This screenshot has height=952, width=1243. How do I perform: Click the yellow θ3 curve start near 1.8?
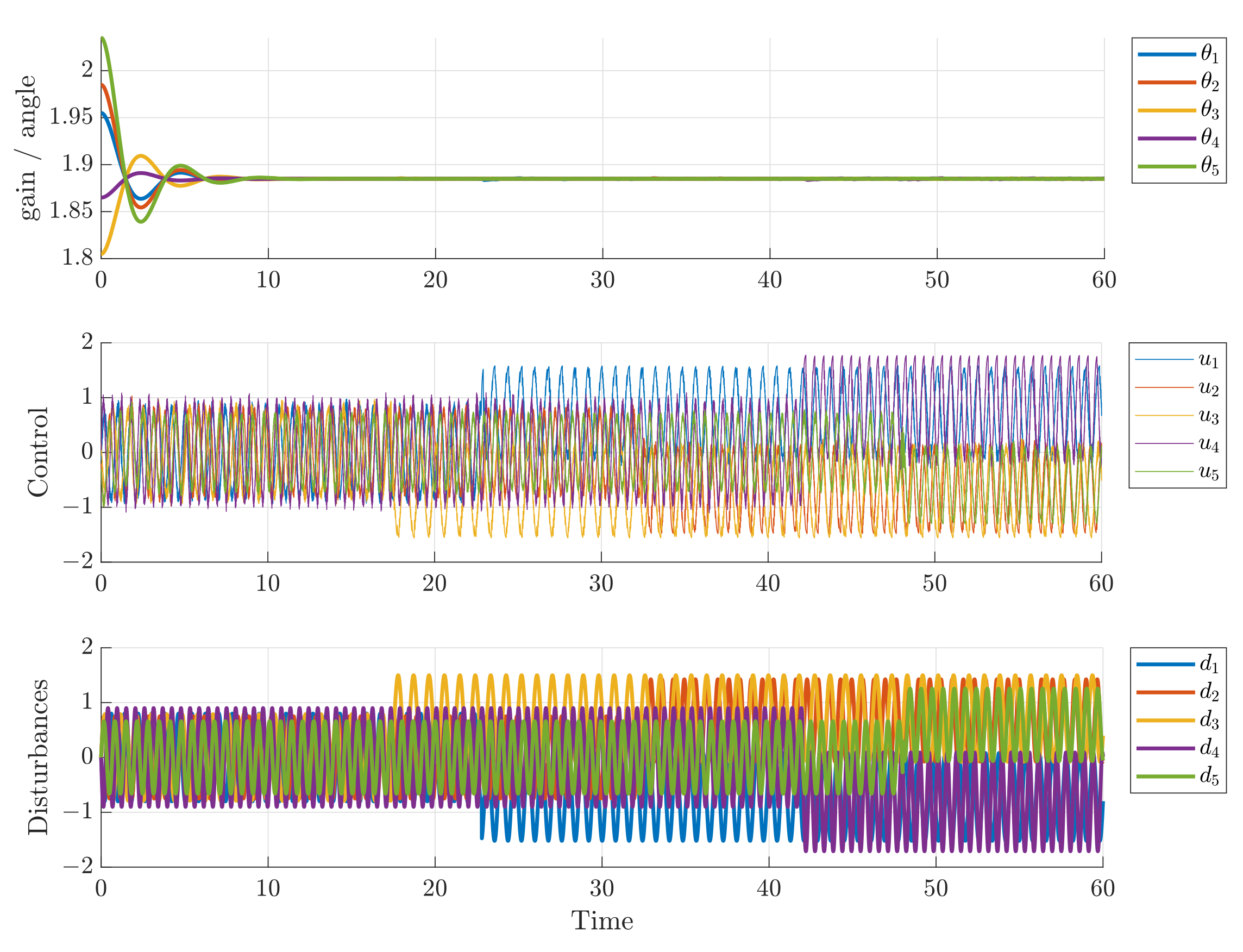point(103,254)
